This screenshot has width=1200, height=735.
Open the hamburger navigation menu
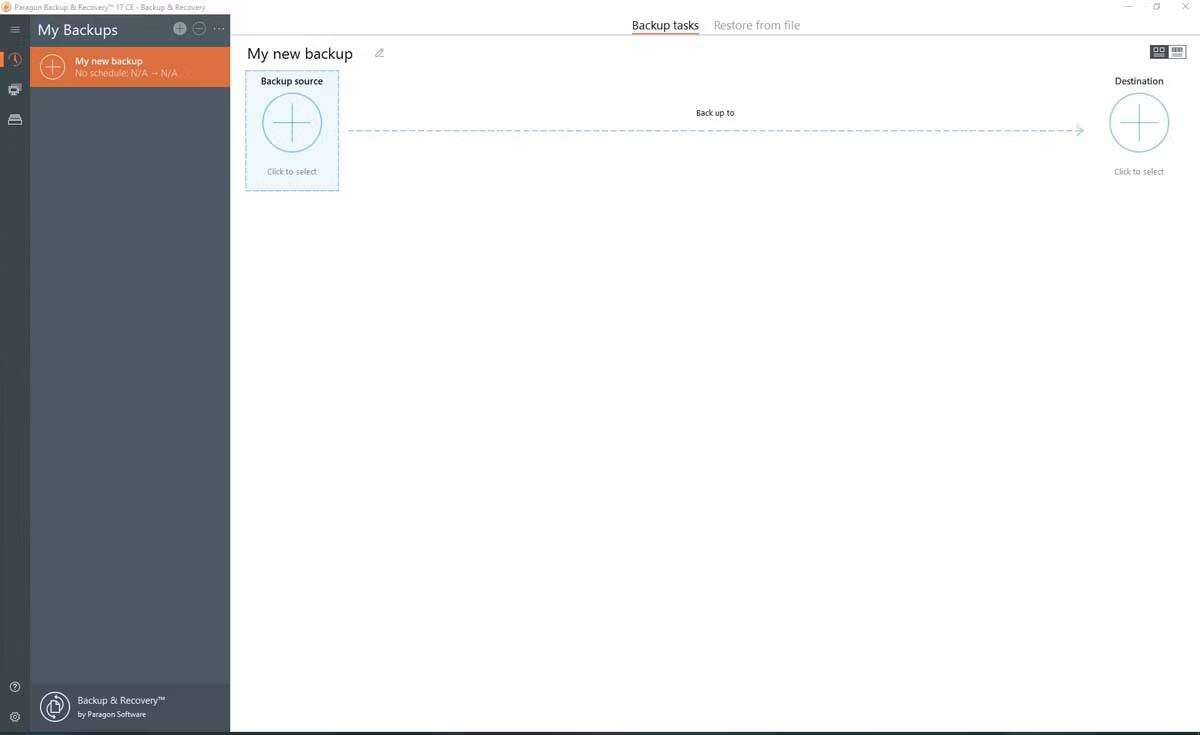pyautogui.click(x=14, y=28)
